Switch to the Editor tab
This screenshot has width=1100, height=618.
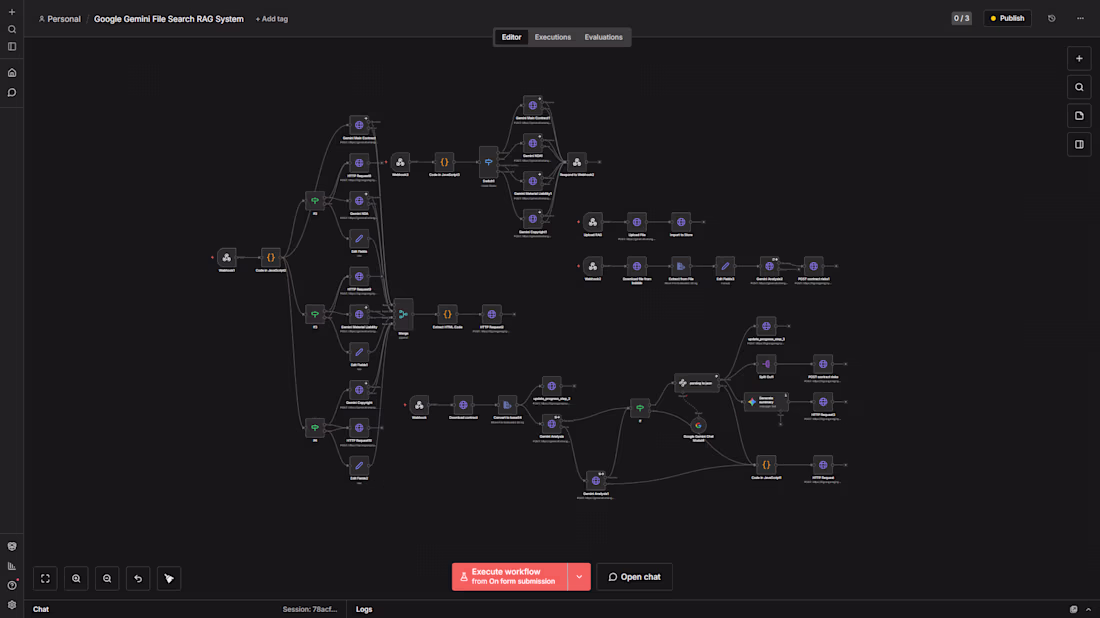tap(511, 37)
